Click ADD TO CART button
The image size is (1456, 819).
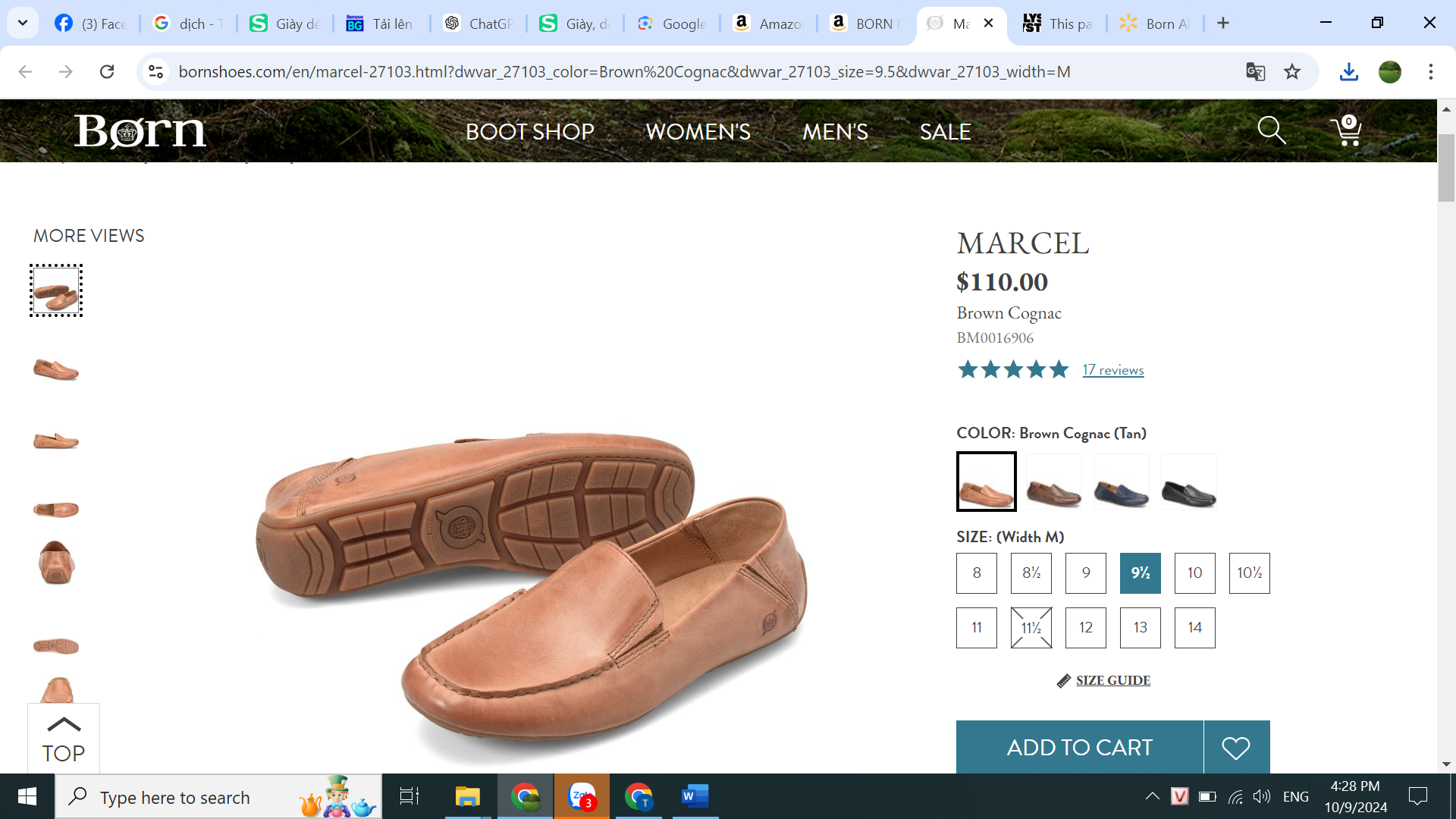(1079, 748)
